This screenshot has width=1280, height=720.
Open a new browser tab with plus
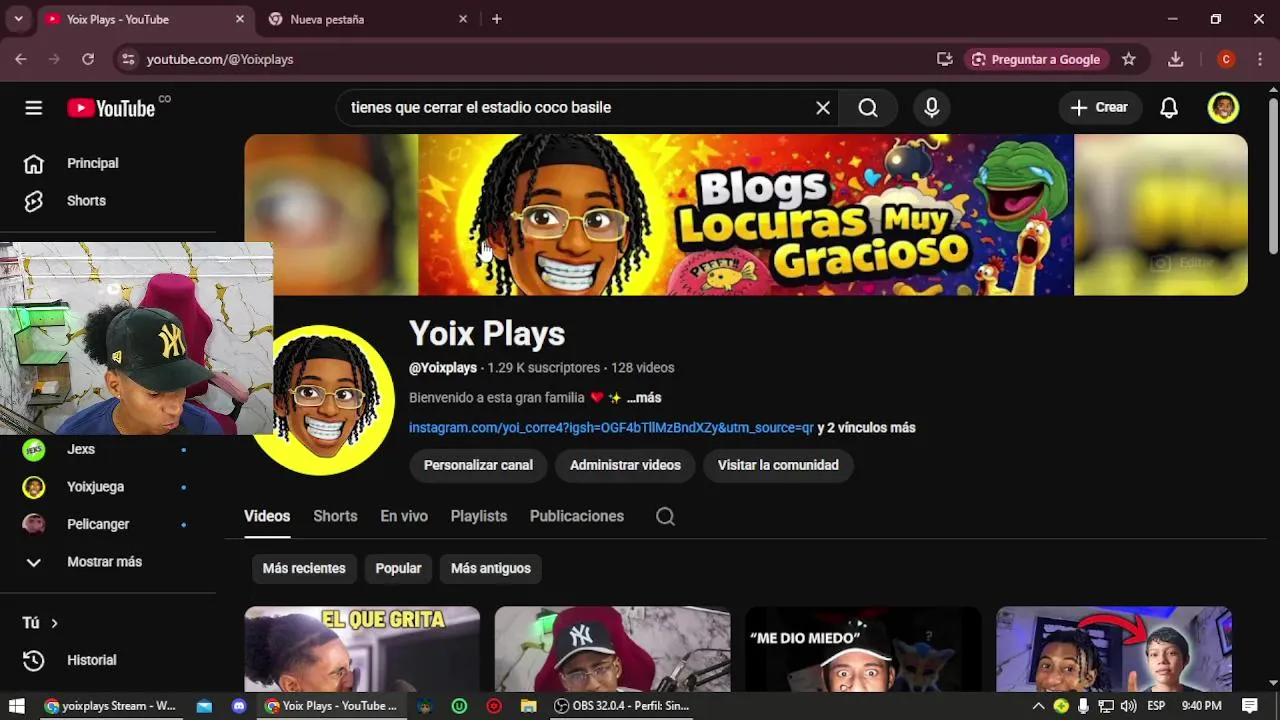(496, 19)
